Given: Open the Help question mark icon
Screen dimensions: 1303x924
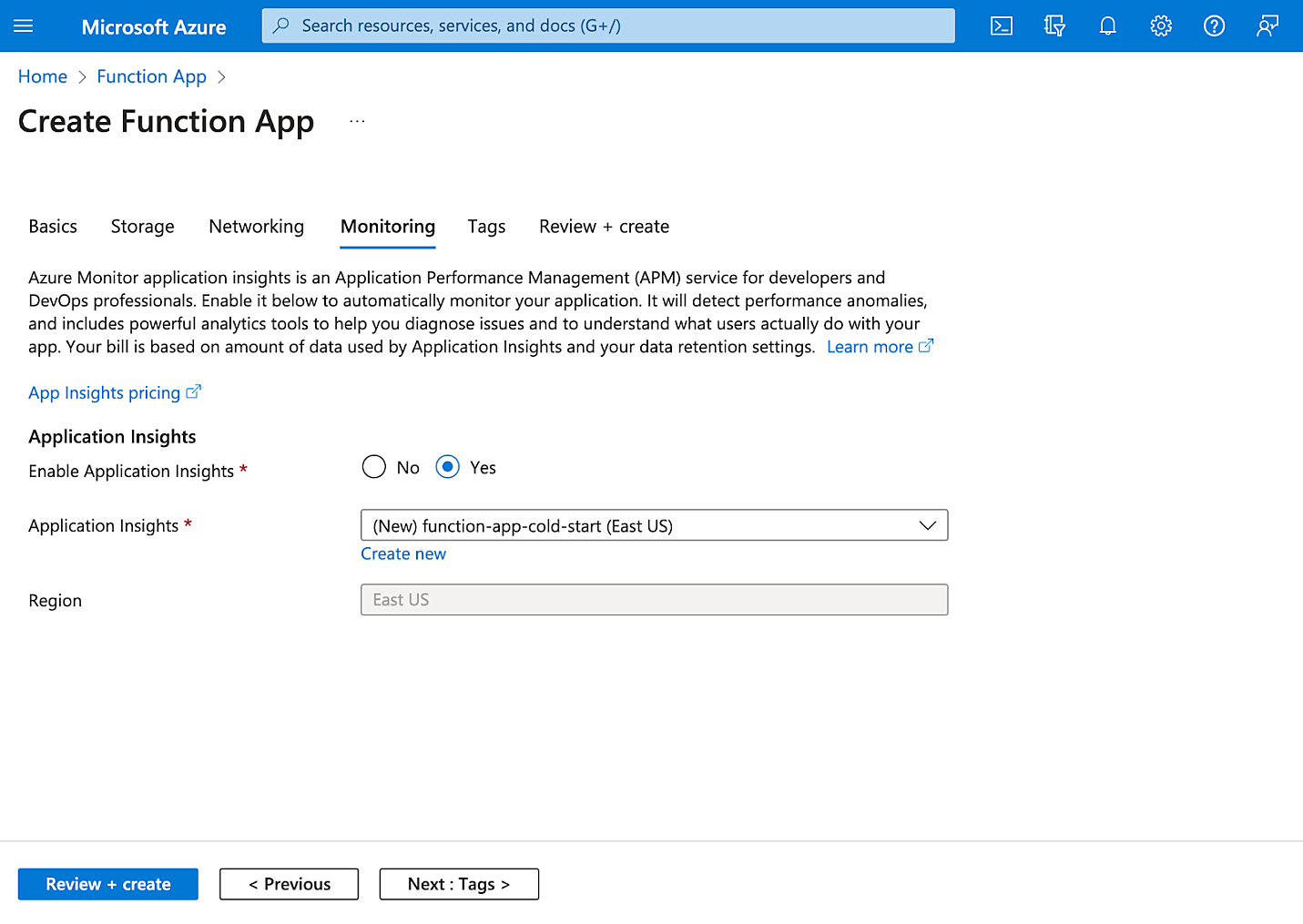Looking at the screenshot, I should click(1214, 25).
